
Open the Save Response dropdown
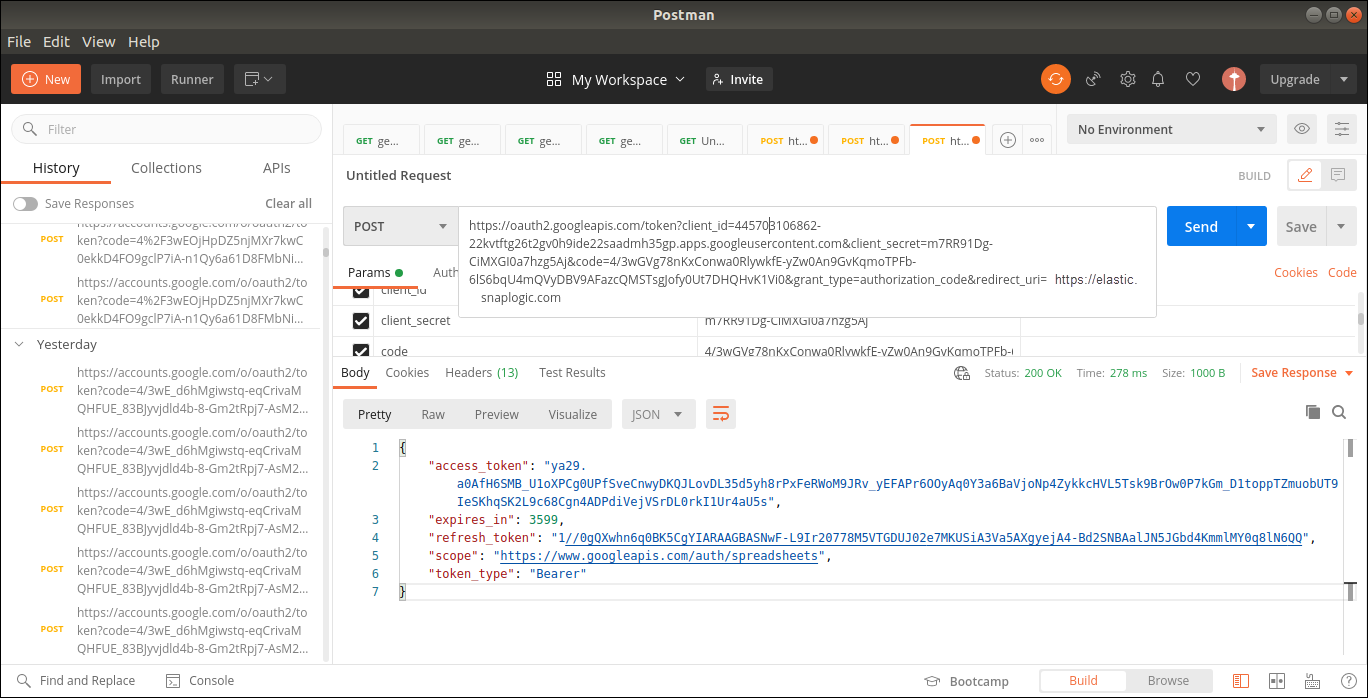[1302, 373]
